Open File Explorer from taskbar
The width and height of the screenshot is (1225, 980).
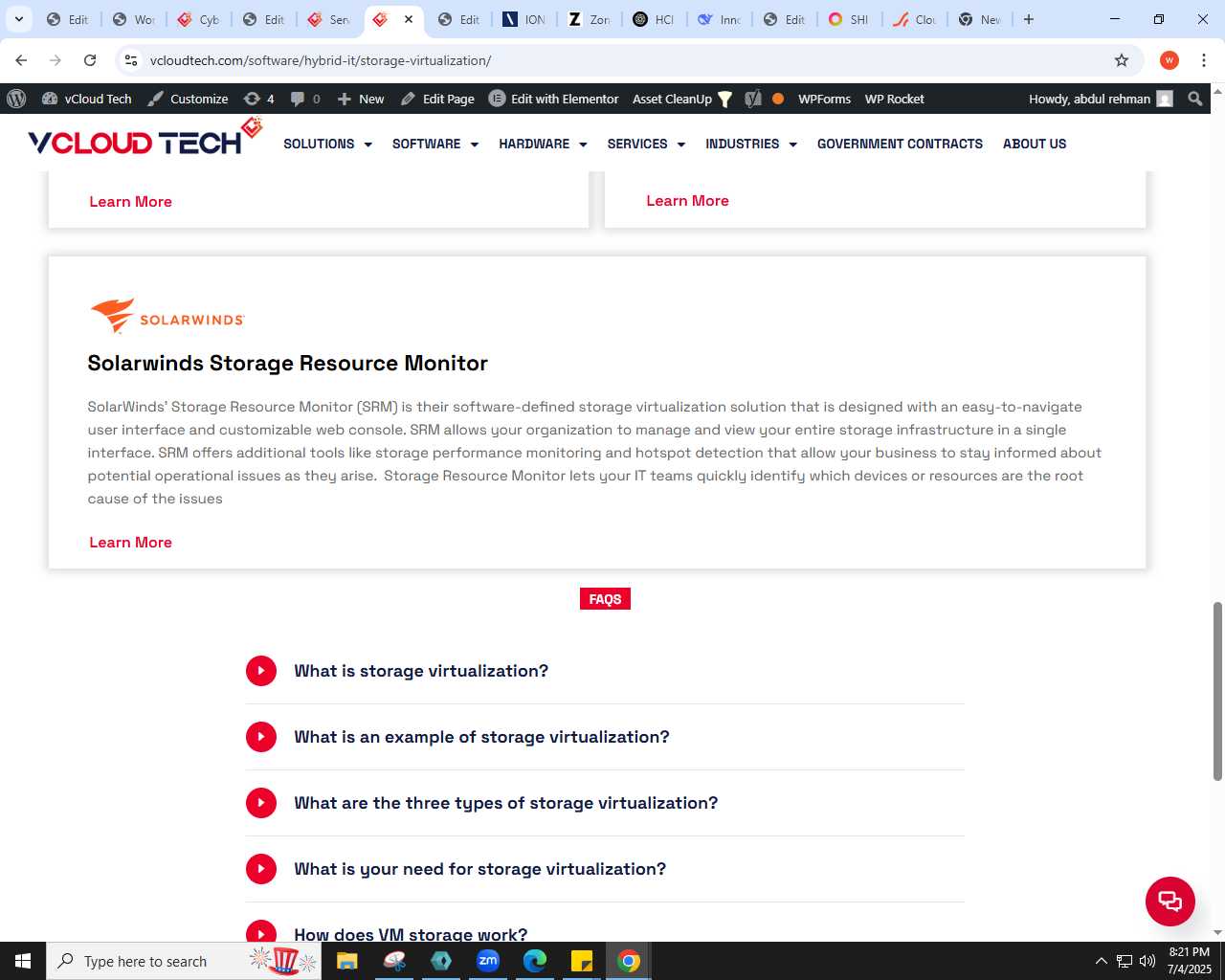pos(346,961)
